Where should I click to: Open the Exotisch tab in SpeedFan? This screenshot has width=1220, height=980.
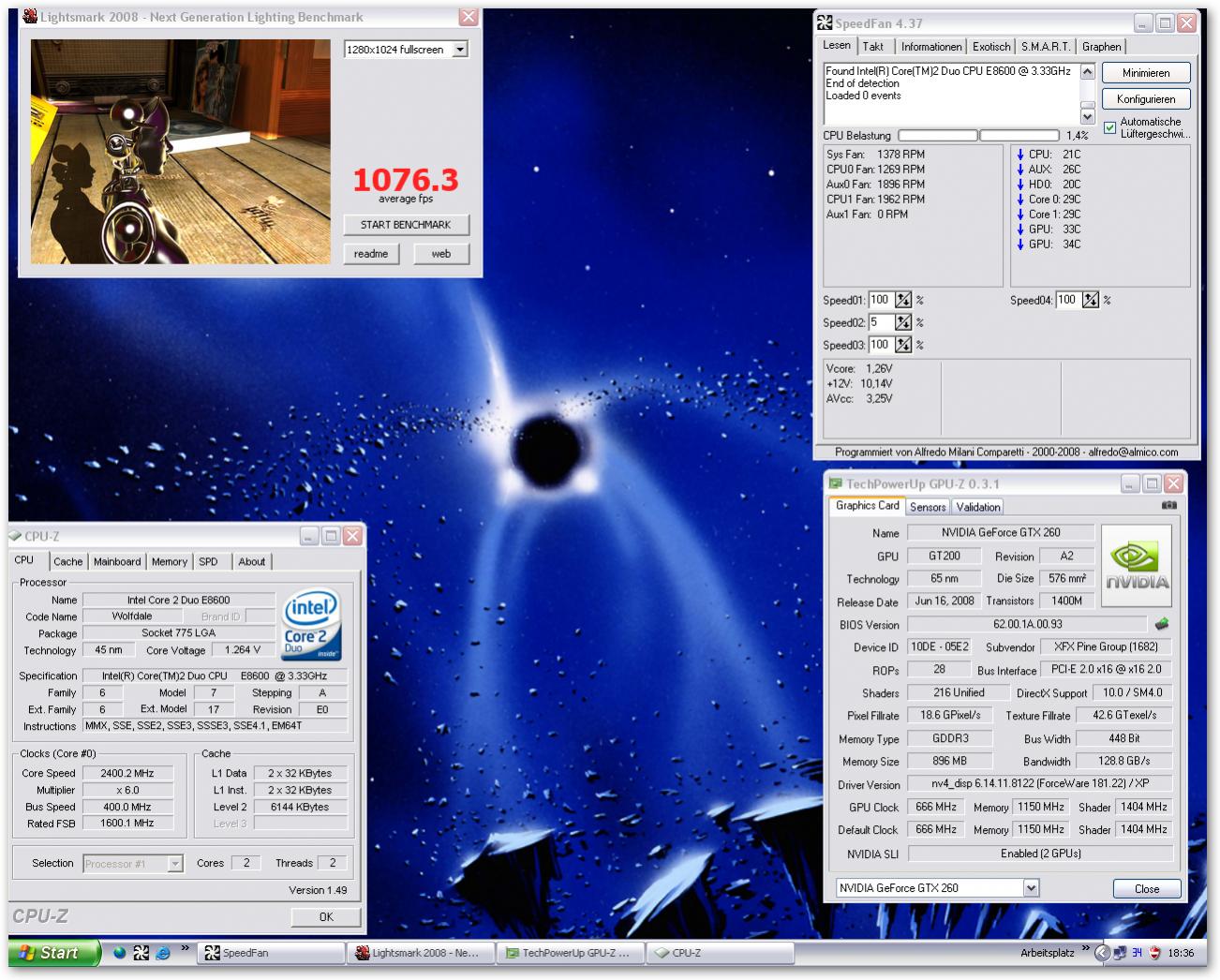click(991, 46)
